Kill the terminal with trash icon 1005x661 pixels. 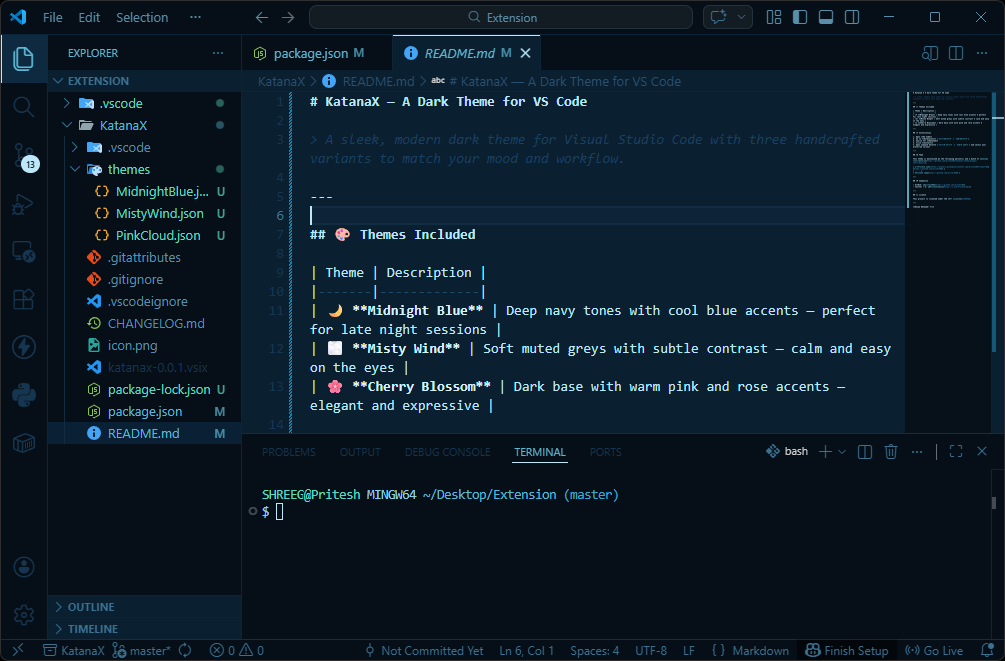tap(891, 452)
